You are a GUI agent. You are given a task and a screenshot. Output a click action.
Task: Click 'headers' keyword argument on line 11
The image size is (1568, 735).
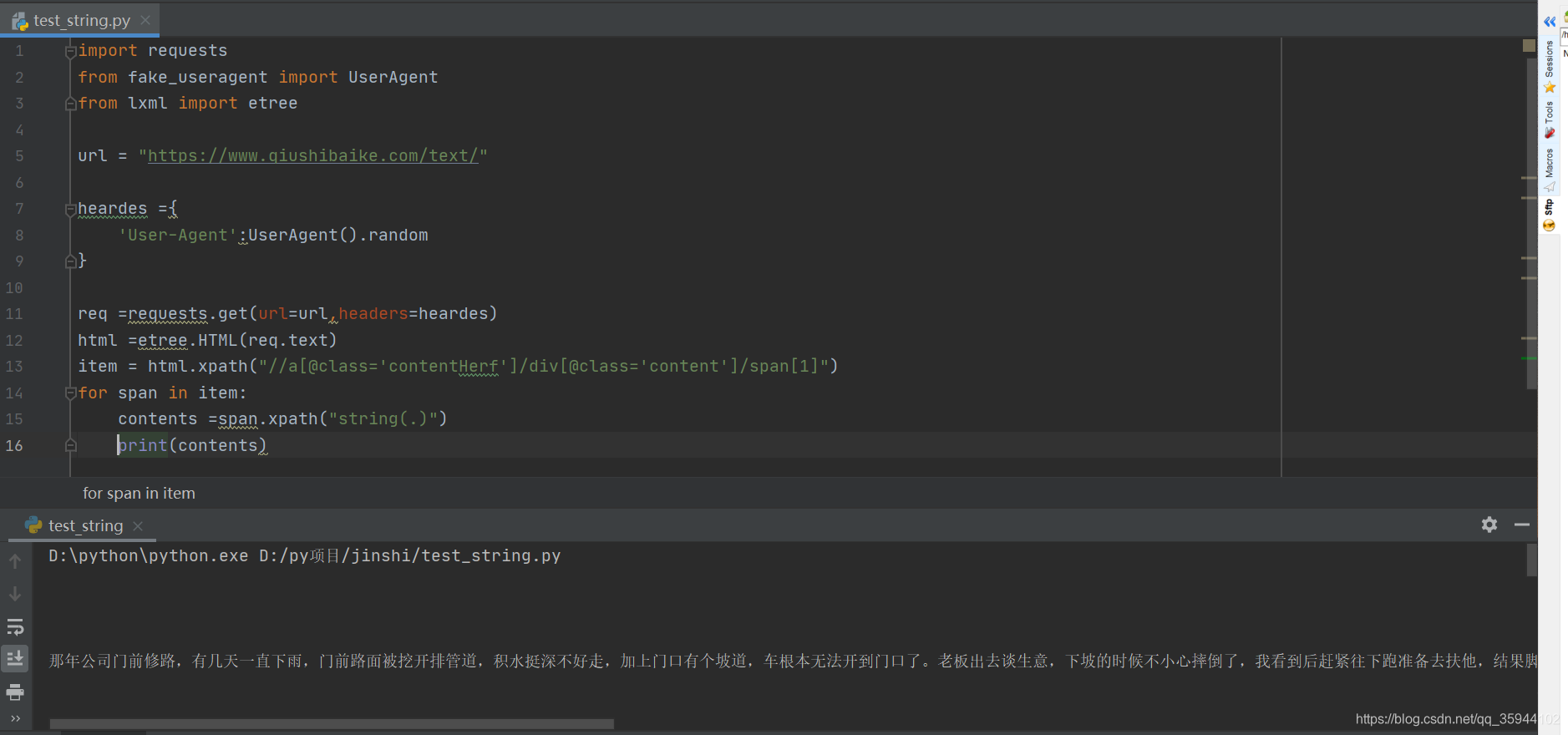(x=373, y=313)
